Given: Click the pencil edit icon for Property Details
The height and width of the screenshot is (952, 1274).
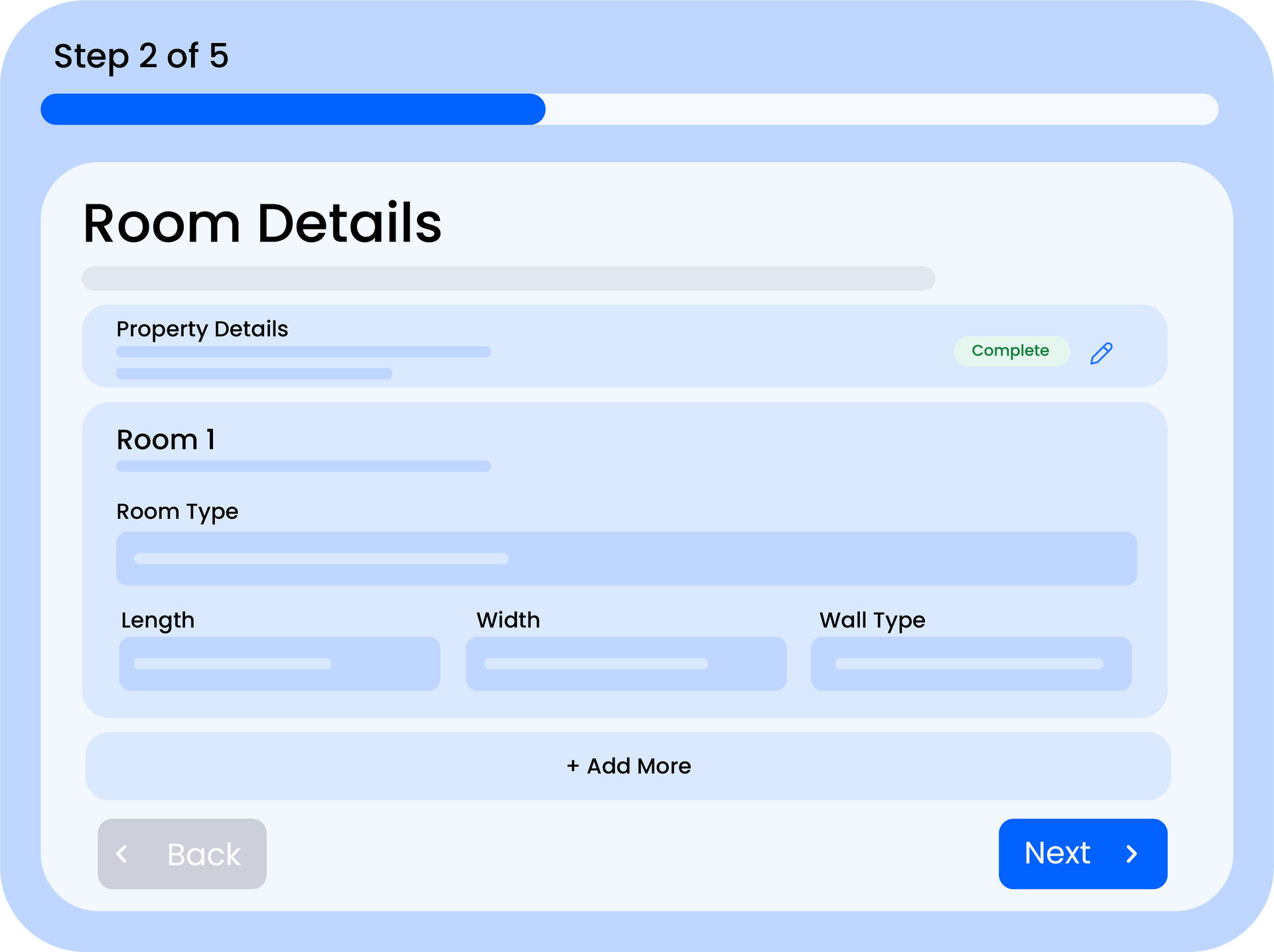Looking at the screenshot, I should (1101, 353).
